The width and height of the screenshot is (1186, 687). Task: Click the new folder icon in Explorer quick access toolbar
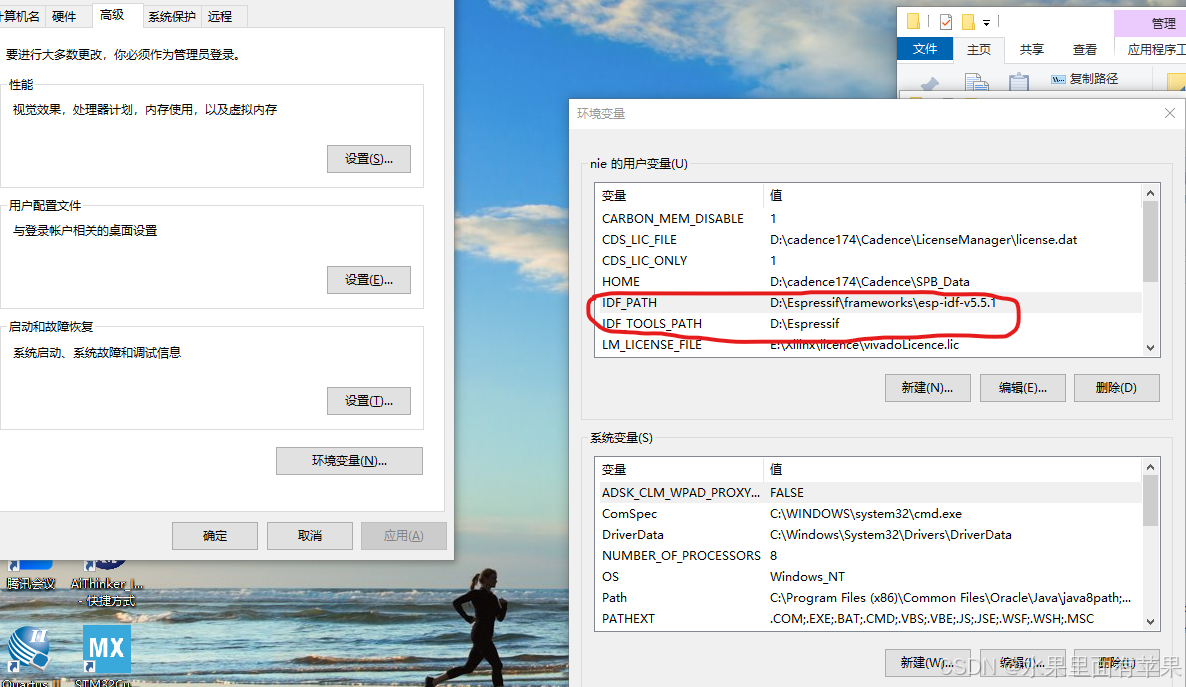coord(968,22)
